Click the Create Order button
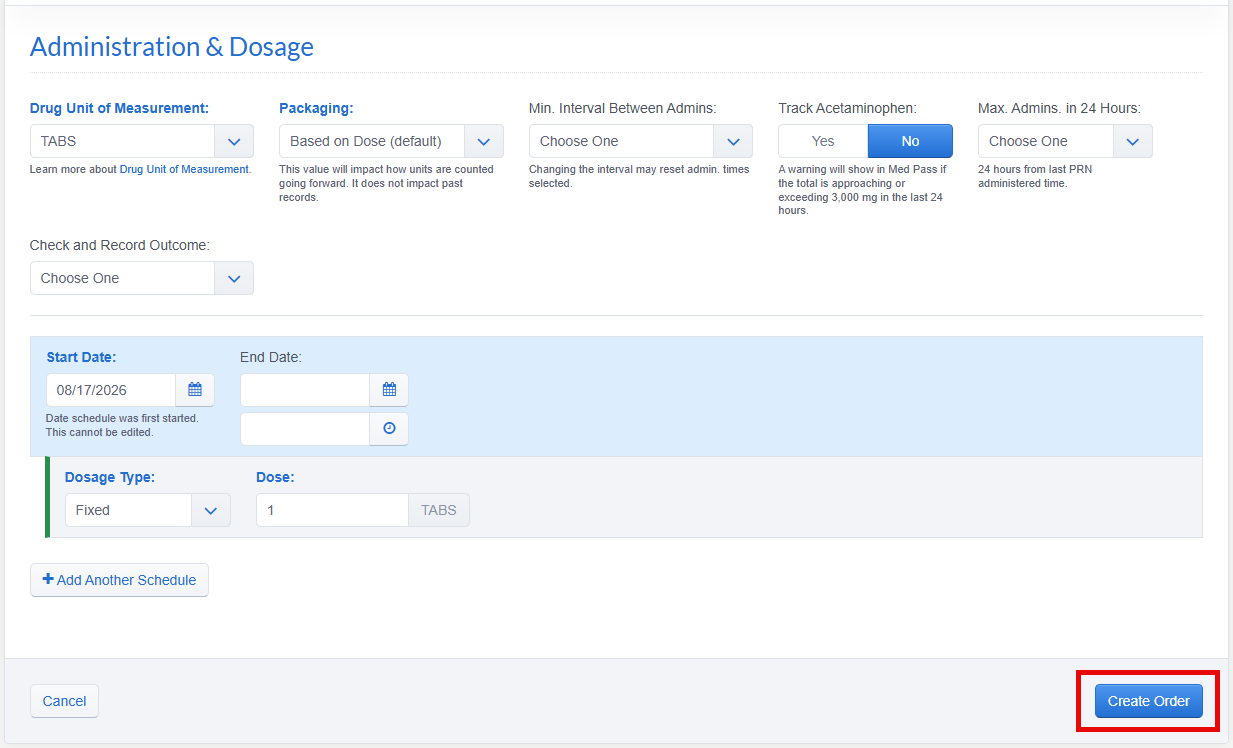This screenshot has height=748, width=1233. tap(1148, 701)
